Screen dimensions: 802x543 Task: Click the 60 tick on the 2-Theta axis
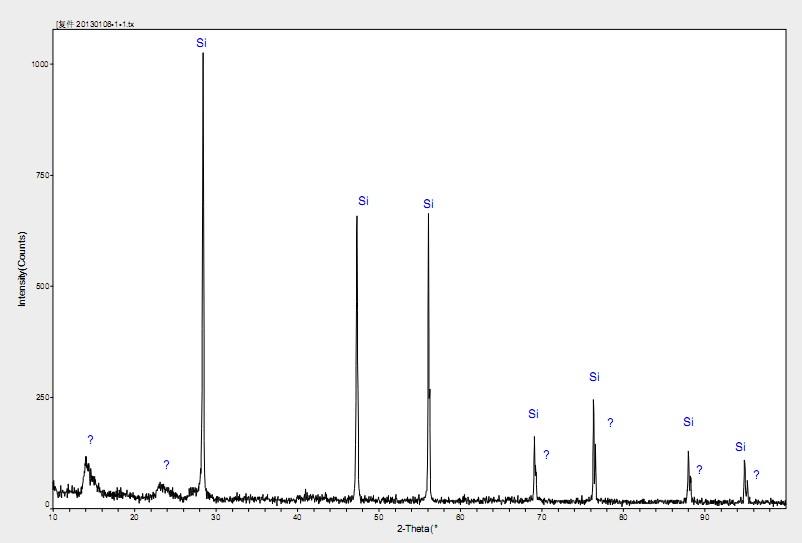coord(460,517)
